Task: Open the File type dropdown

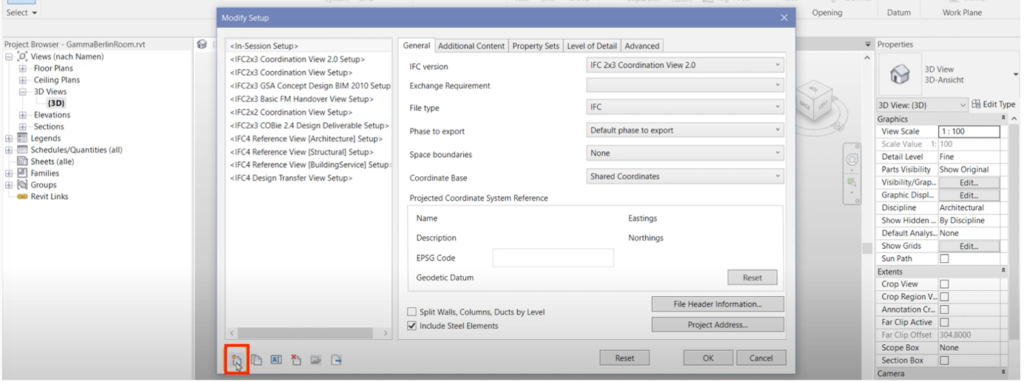Action: pos(685,107)
